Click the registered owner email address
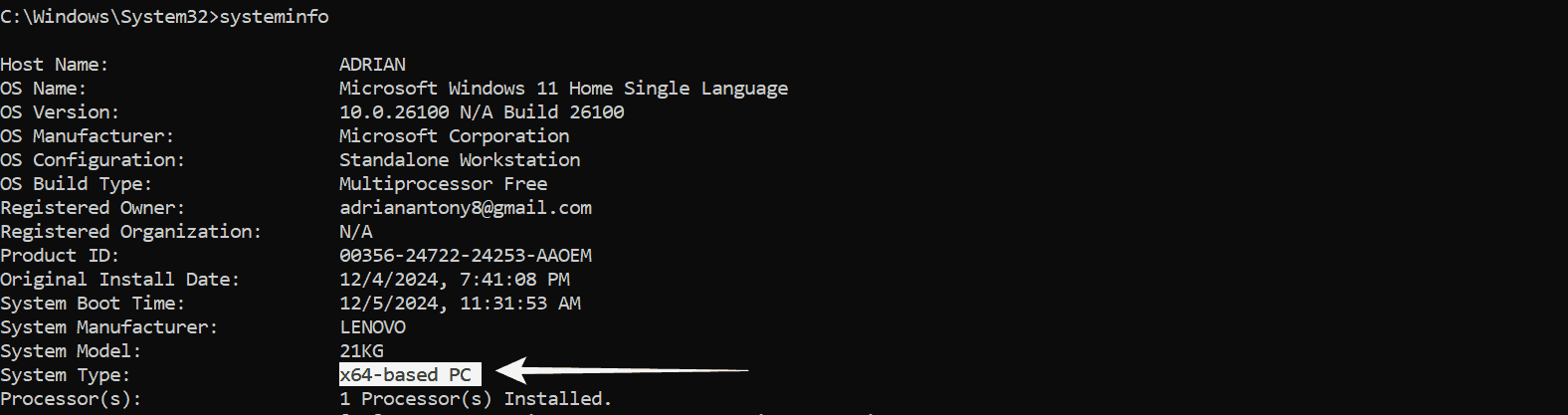 click(x=466, y=207)
